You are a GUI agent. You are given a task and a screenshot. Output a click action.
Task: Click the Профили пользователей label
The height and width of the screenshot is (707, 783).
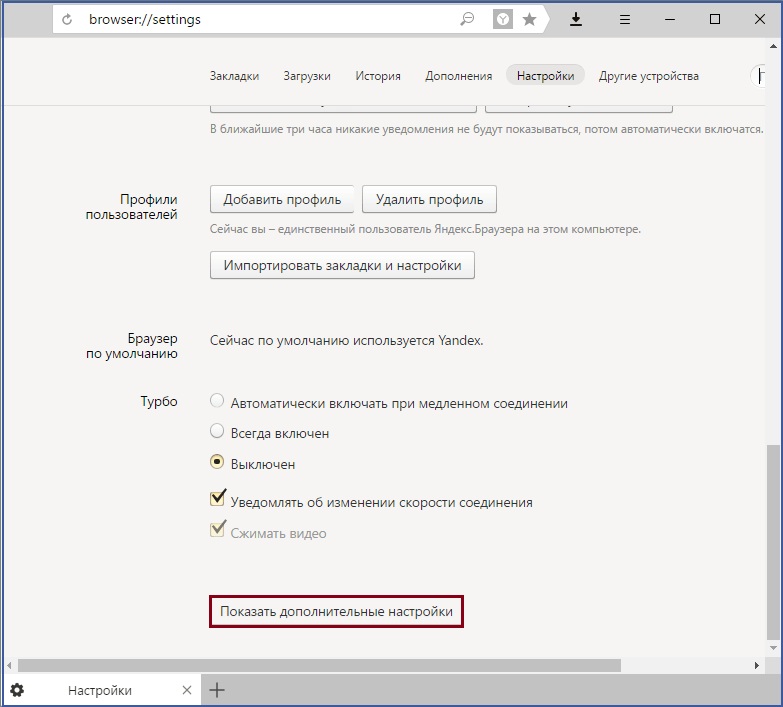(131, 207)
